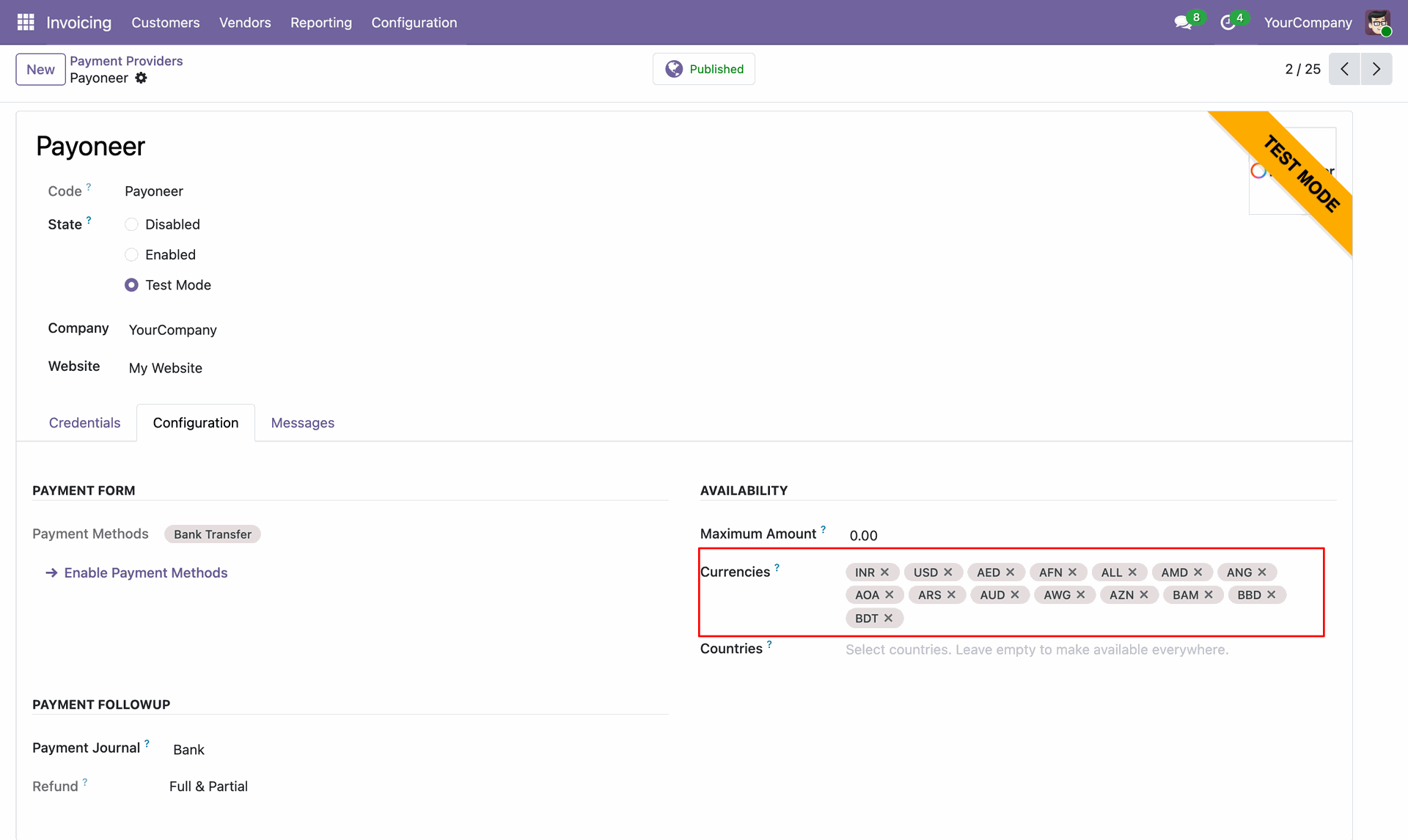The height and width of the screenshot is (840, 1408).
Task: Remove the AMD currency tag
Action: click(x=1198, y=572)
